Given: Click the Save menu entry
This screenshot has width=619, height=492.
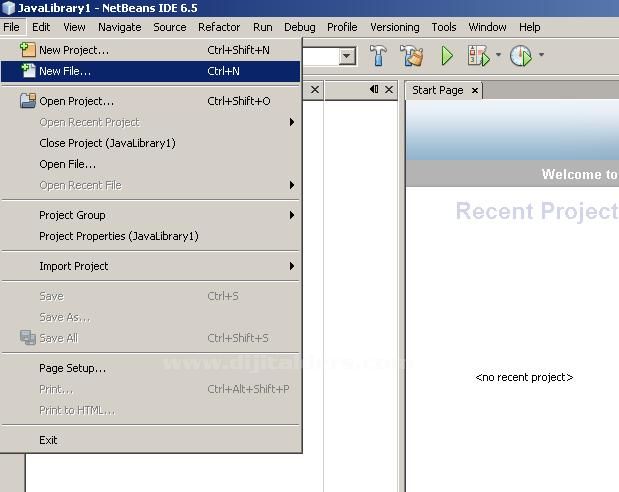Looking at the screenshot, I should pos(150,296).
